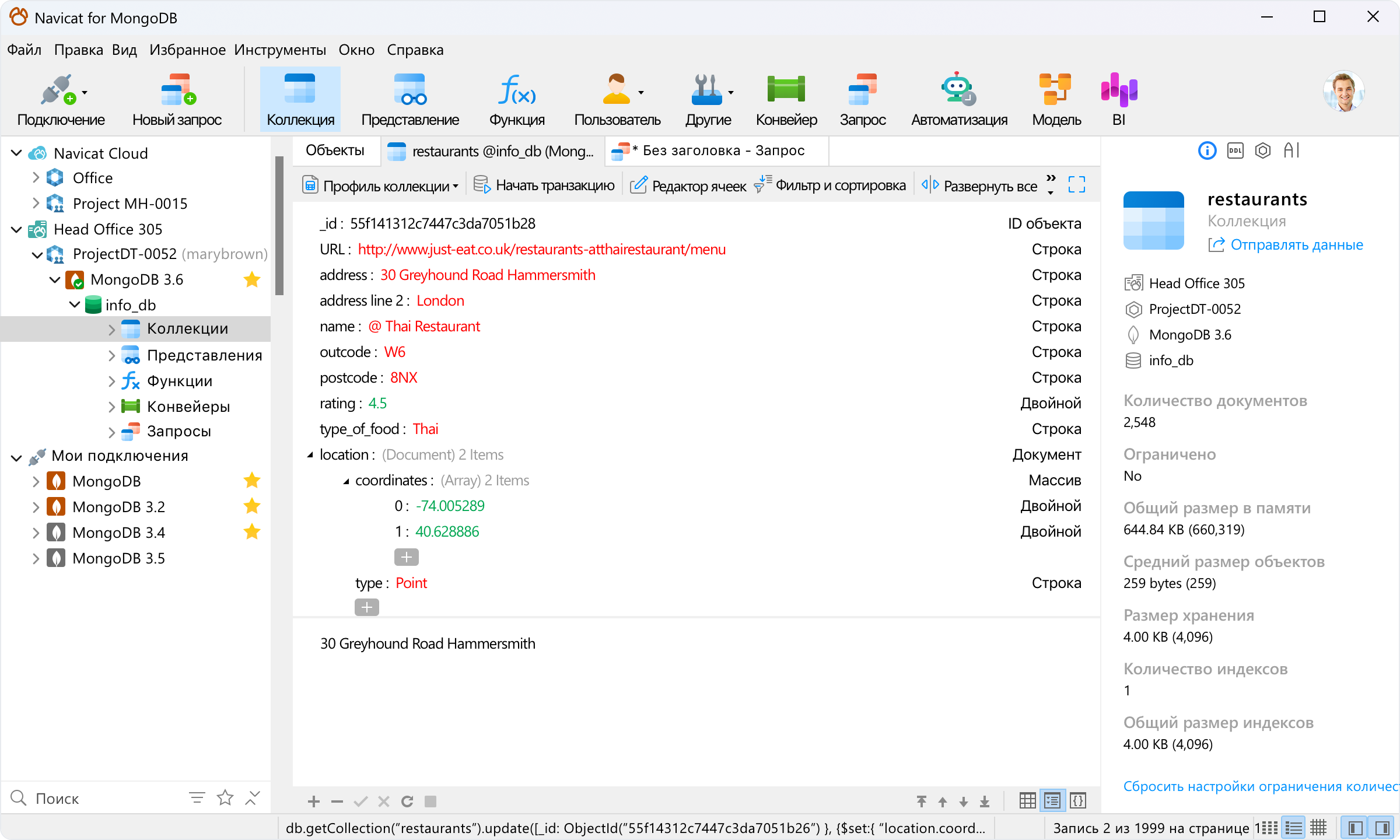Show the info panel icon
Viewport: 1400px width, 840px height.
point(1207,151)
